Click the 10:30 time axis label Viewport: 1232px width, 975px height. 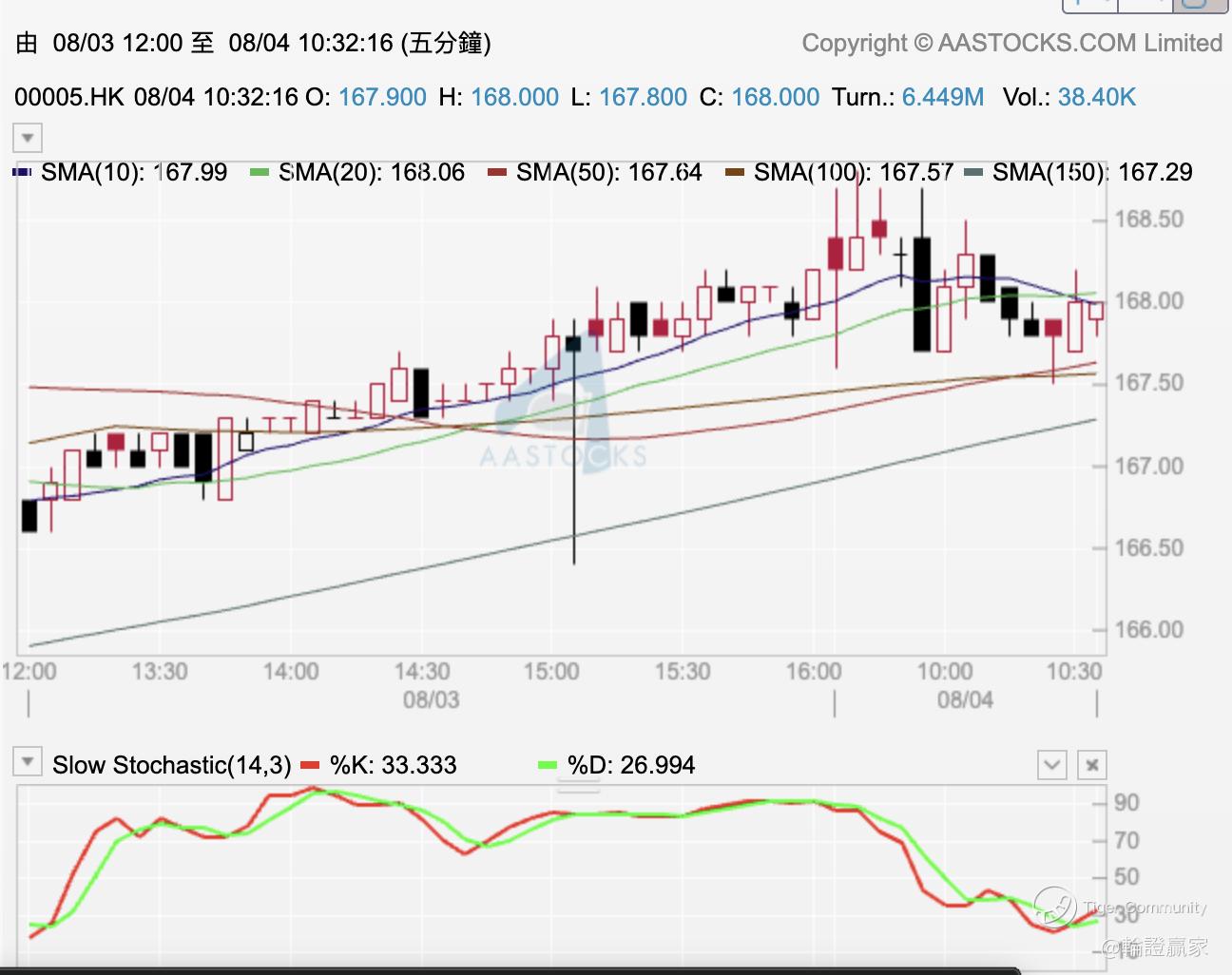(1074, 672)
